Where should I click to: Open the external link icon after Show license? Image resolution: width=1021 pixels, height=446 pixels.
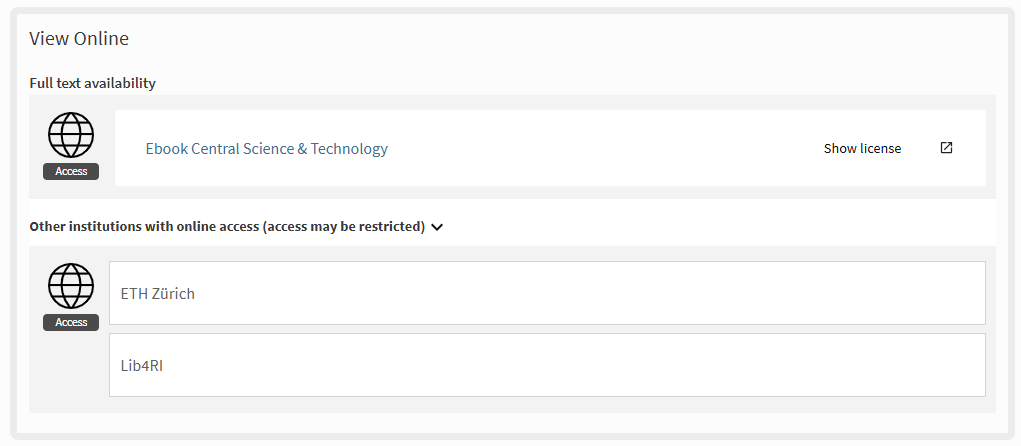(946, 148)
